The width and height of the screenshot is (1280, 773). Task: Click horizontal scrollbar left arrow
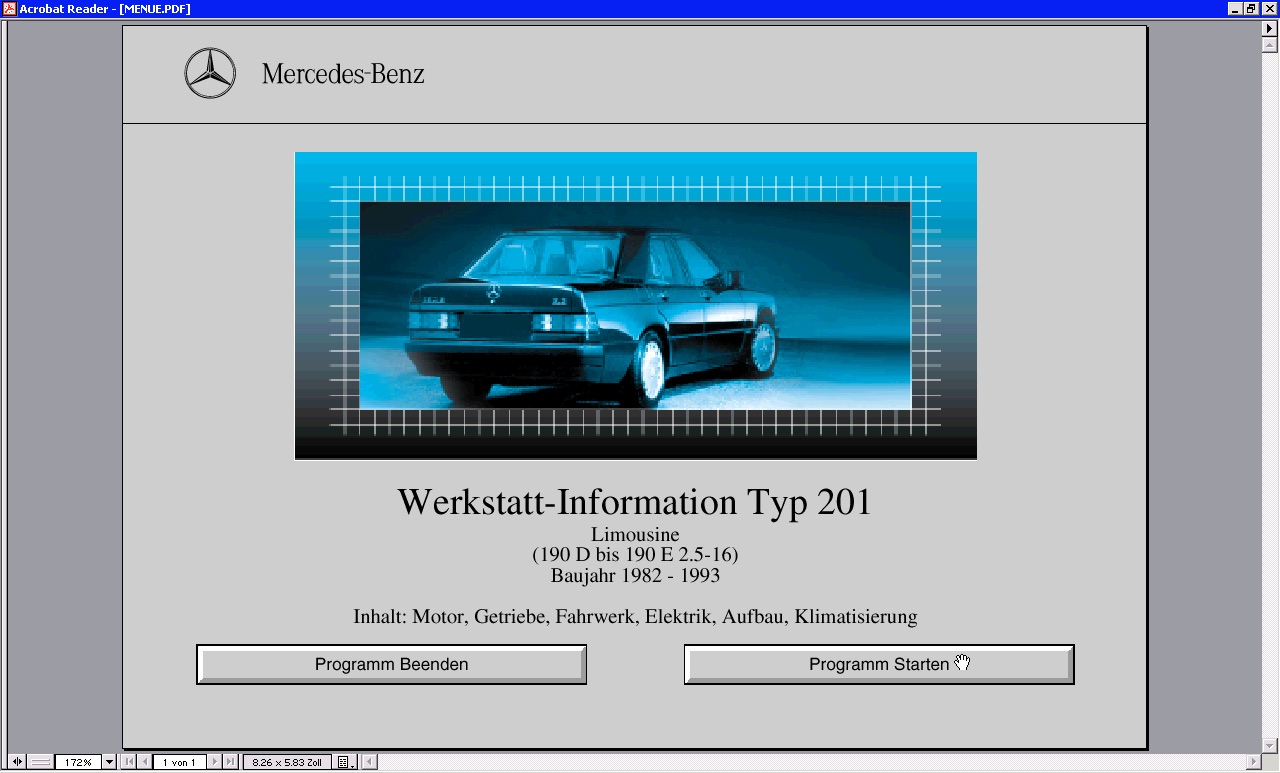coord(369,762)
